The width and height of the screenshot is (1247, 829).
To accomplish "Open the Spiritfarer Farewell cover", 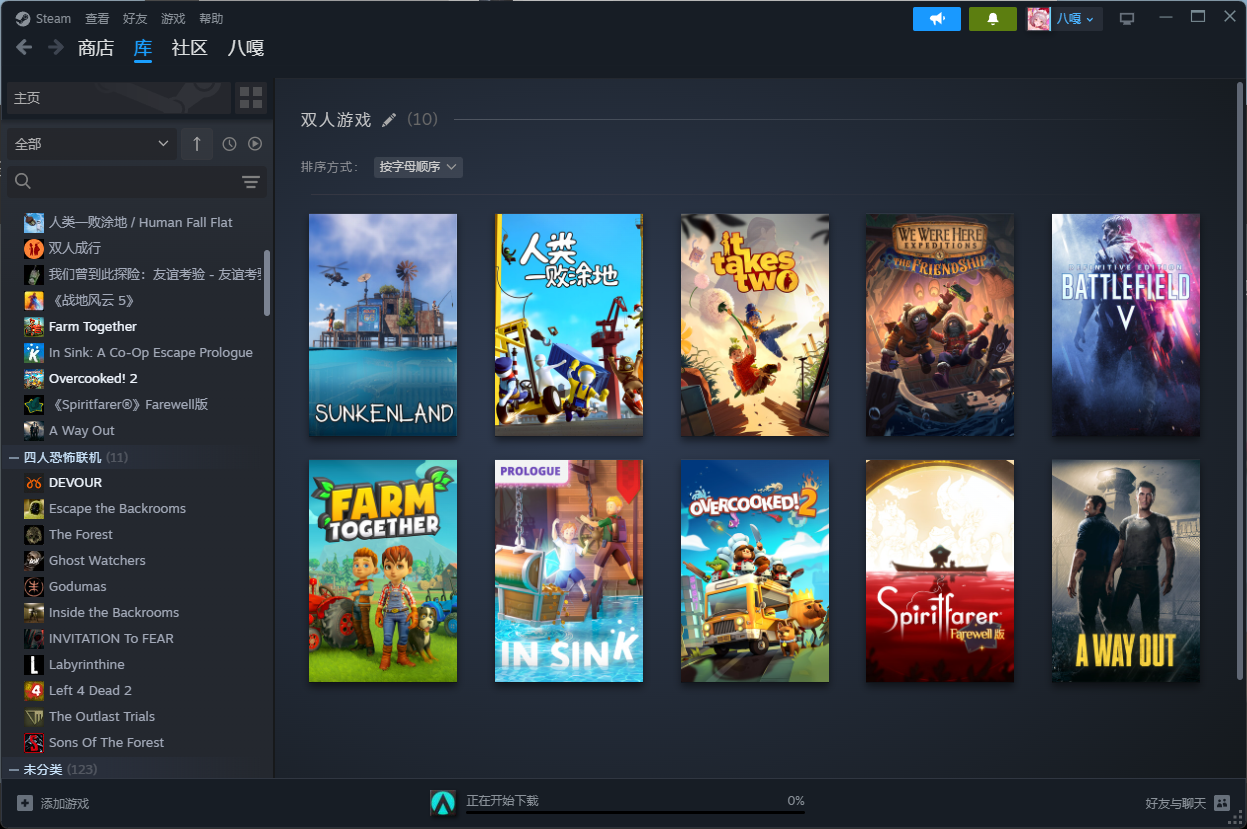I will pyautogui.click(x=940, y=571).
